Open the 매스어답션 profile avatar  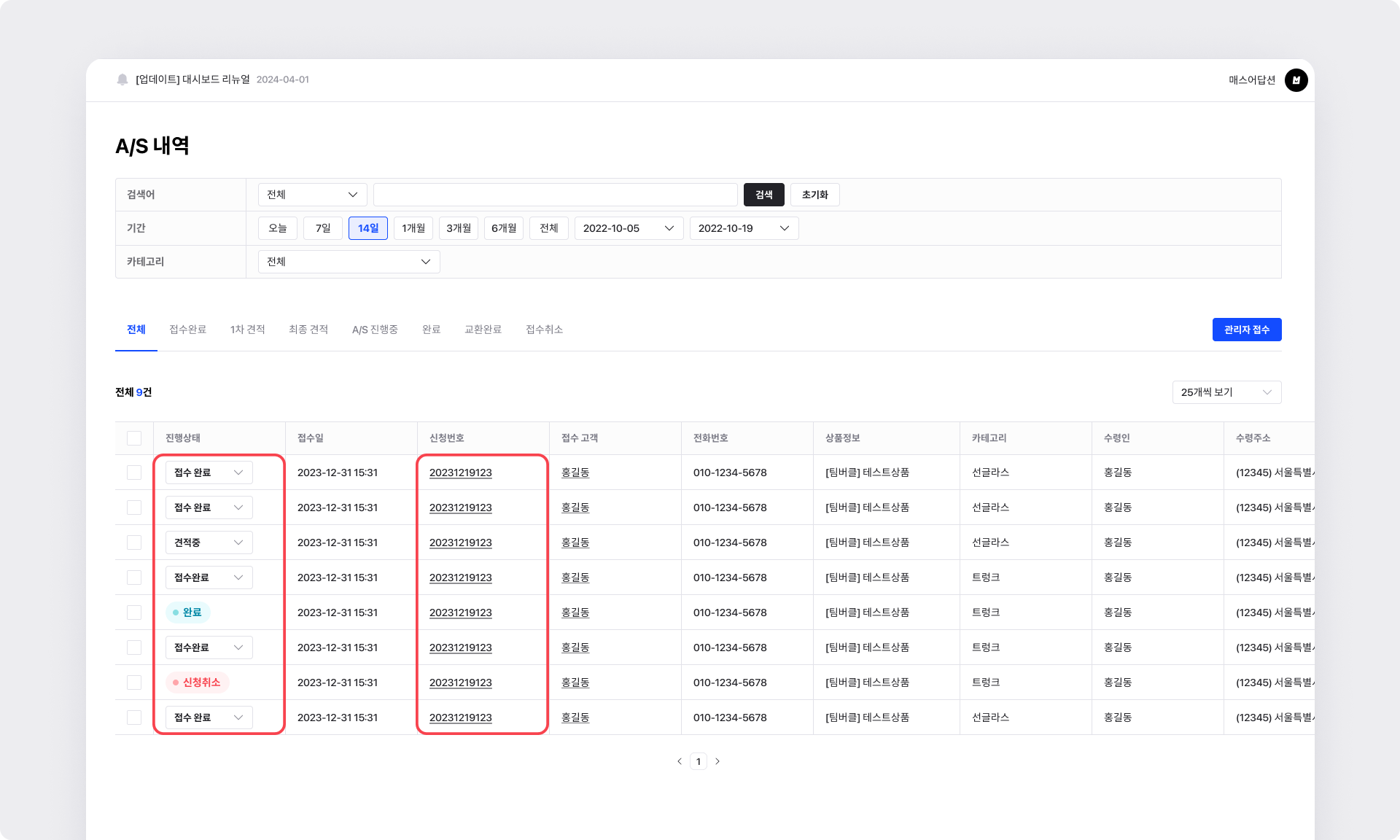(x=1296, y=80)
